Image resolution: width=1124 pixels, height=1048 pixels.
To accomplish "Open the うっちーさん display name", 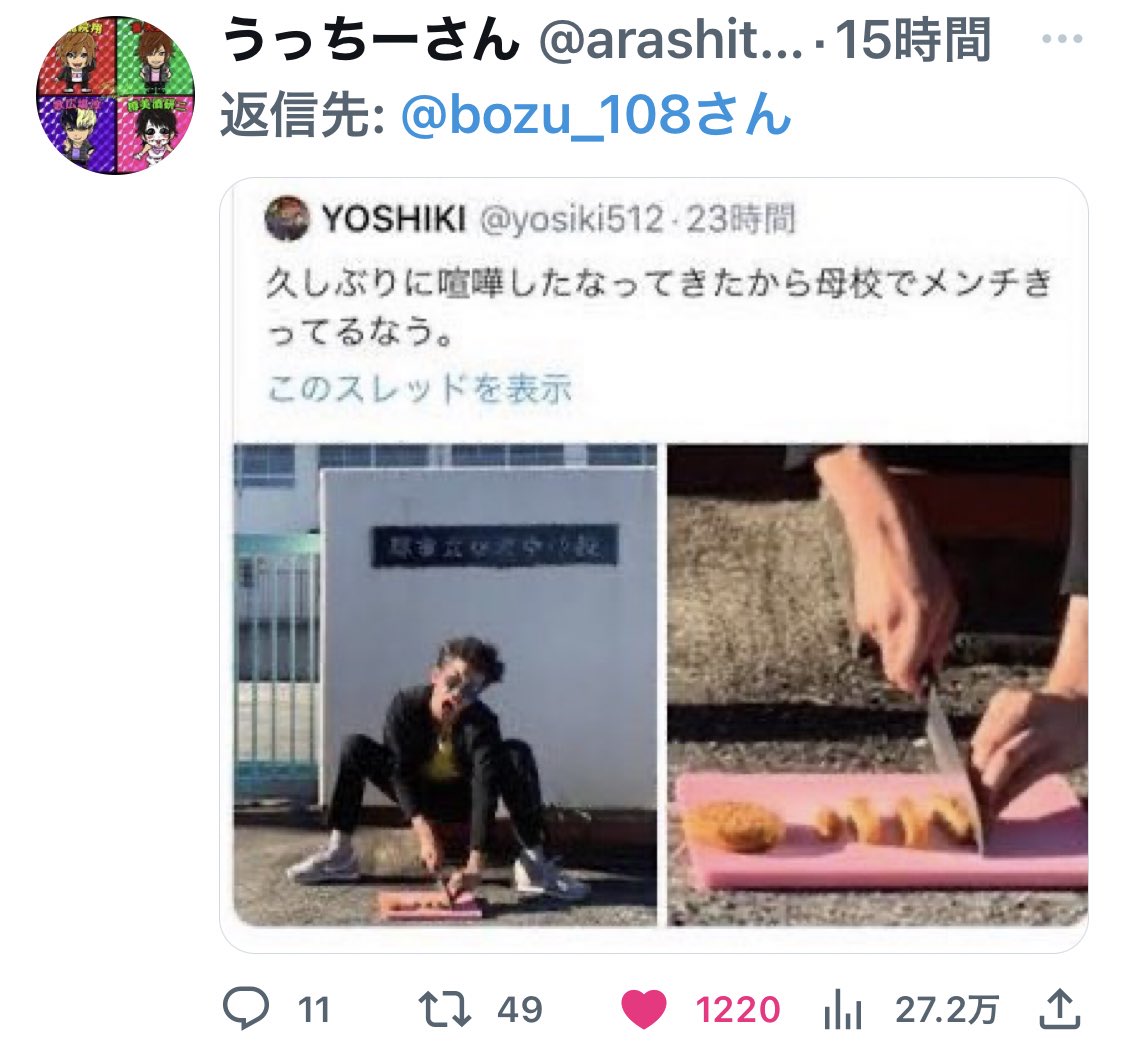I will point(371,40).
